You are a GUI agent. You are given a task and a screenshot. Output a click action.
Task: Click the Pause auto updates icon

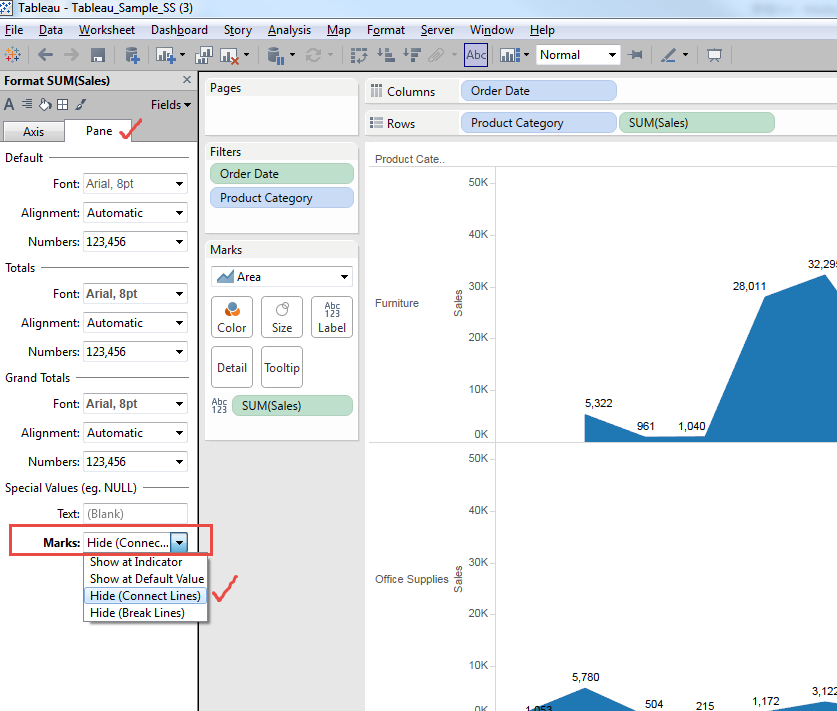pyautogui.click(x=275, y=55)
